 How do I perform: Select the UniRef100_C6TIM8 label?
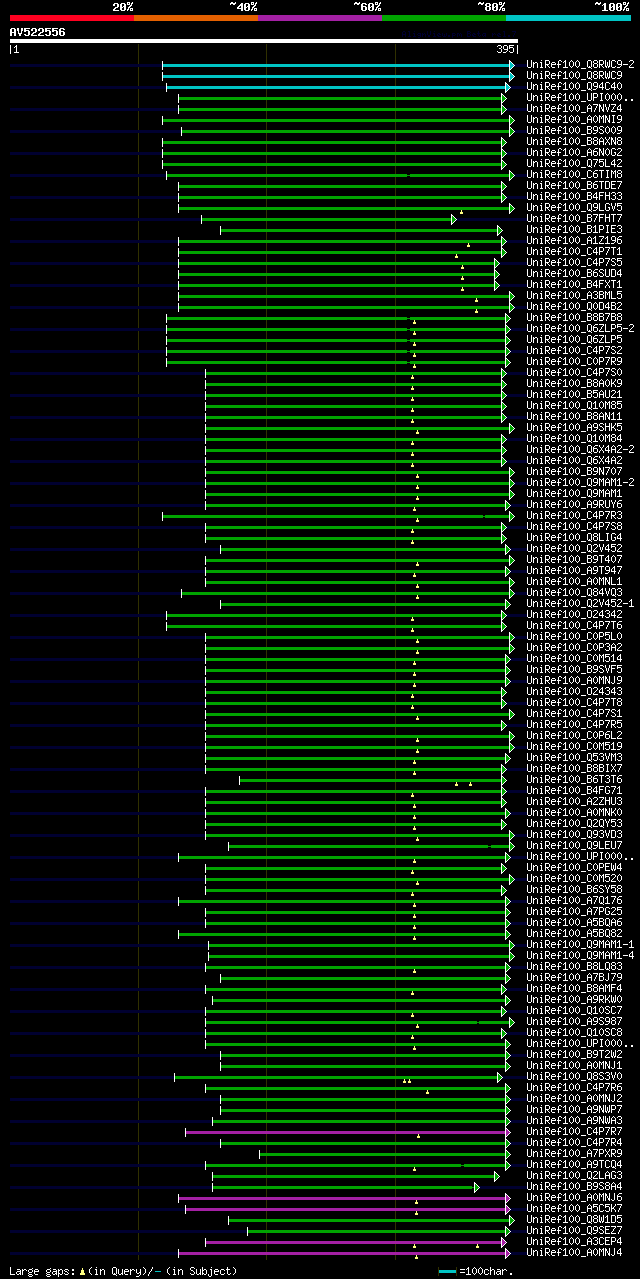(x=575, y=174)
